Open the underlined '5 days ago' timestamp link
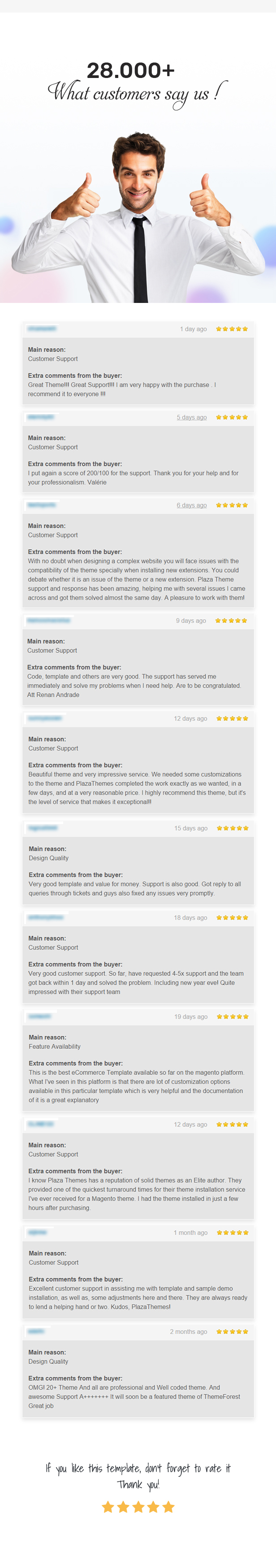276x1568 pixels. [x=191, y=417]
